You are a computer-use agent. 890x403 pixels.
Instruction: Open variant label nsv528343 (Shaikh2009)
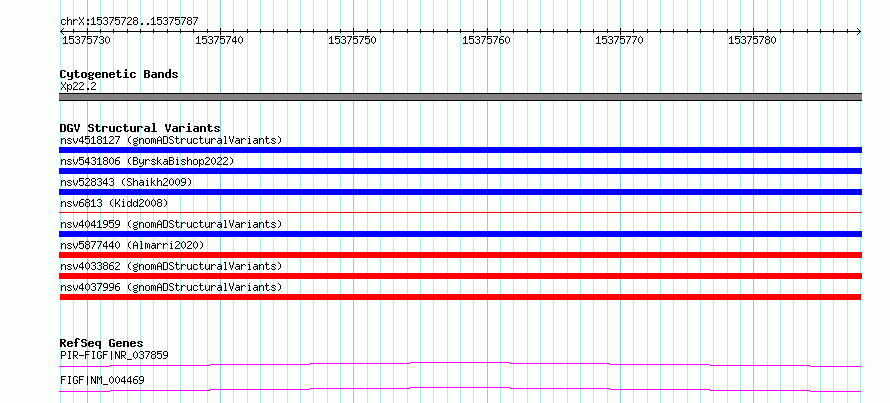pyautogui.click(x=126, y=182)
